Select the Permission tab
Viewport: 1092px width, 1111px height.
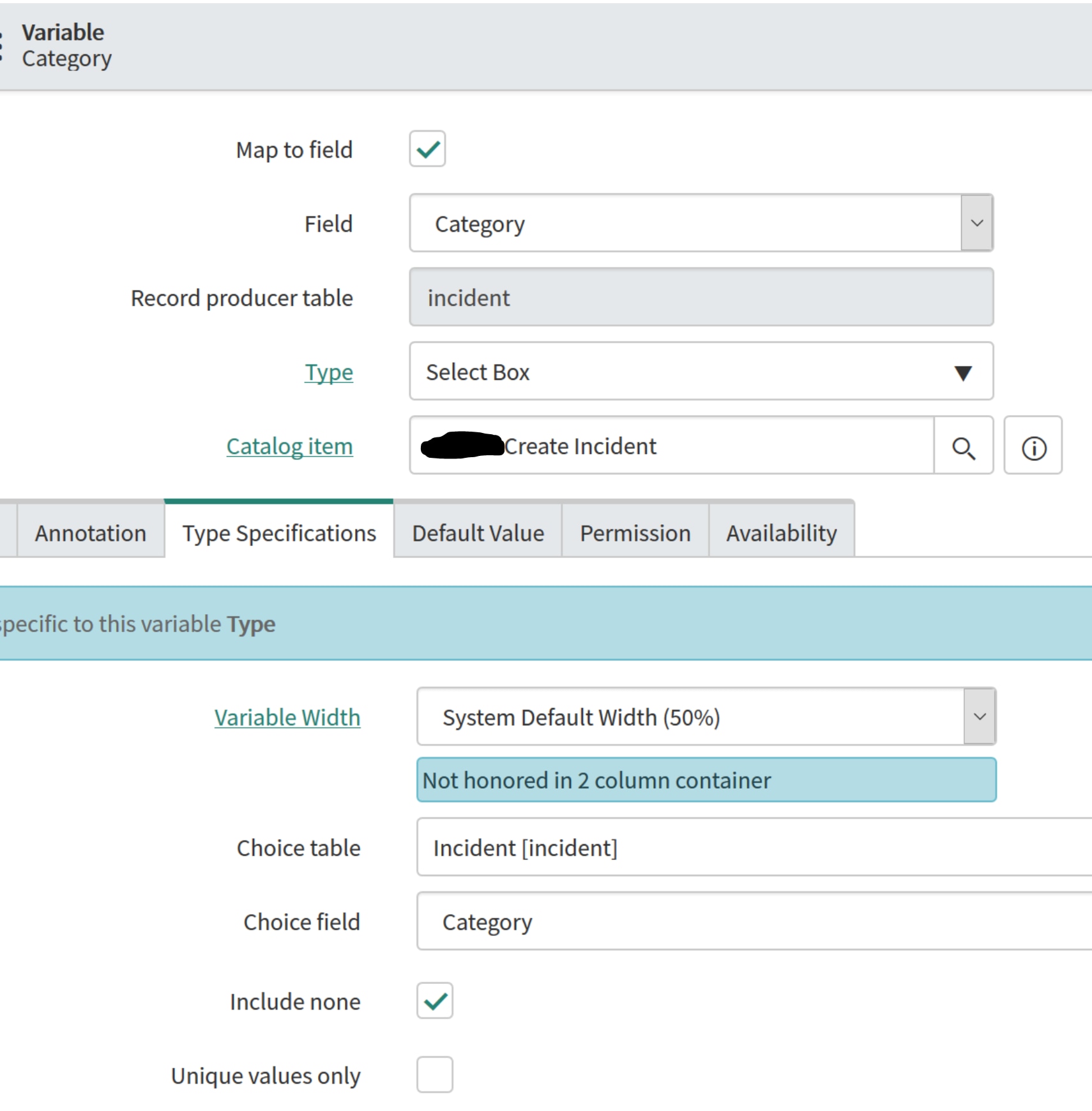click(634, 533)
